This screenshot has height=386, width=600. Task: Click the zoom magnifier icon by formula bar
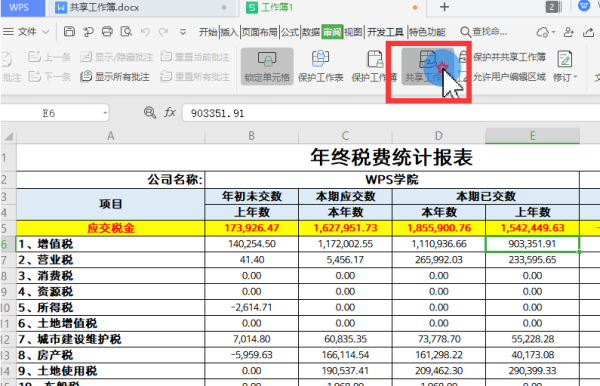[x=150, y=113]
